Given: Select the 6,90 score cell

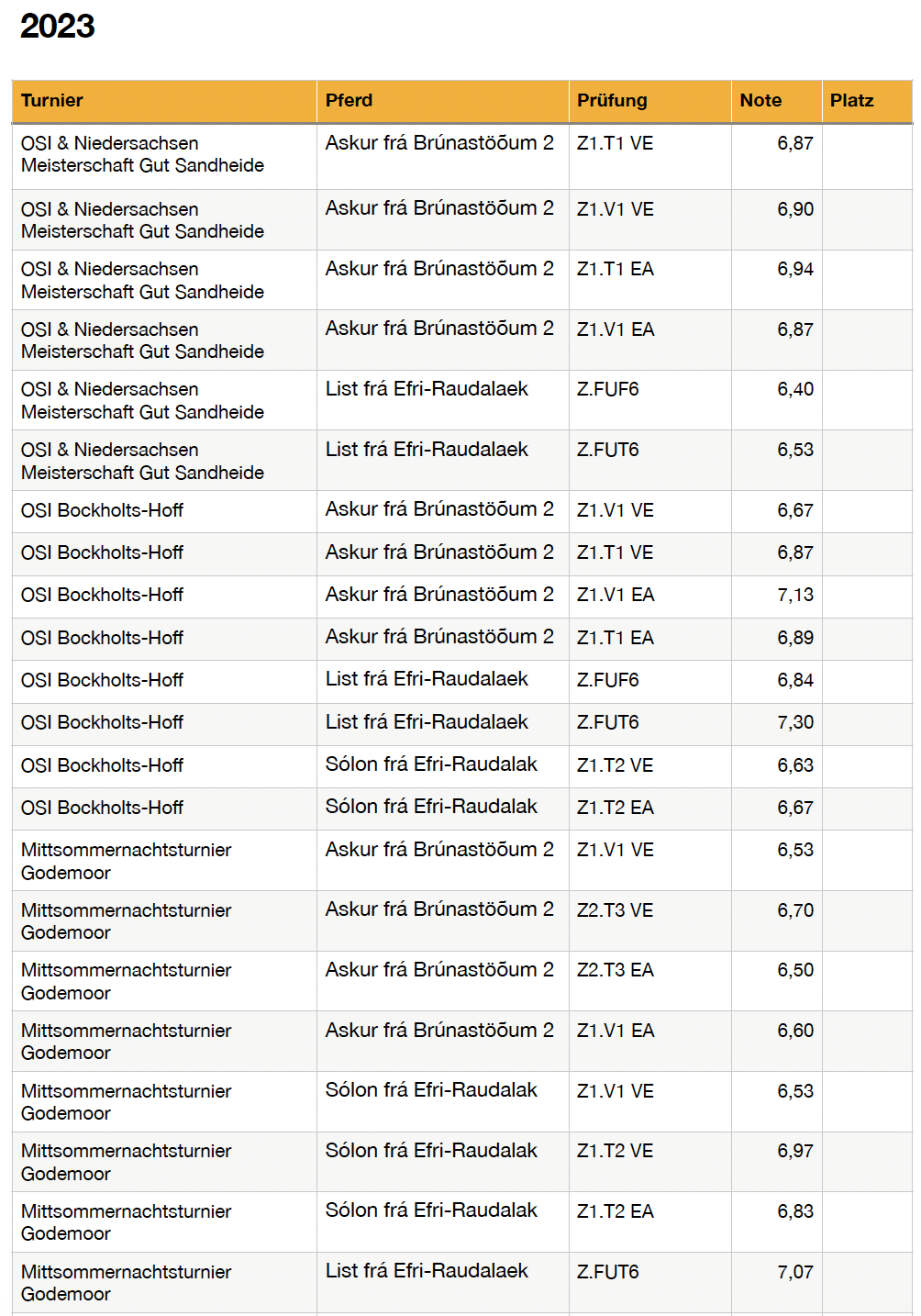Looking at the screenshot, I should (794, 210).
